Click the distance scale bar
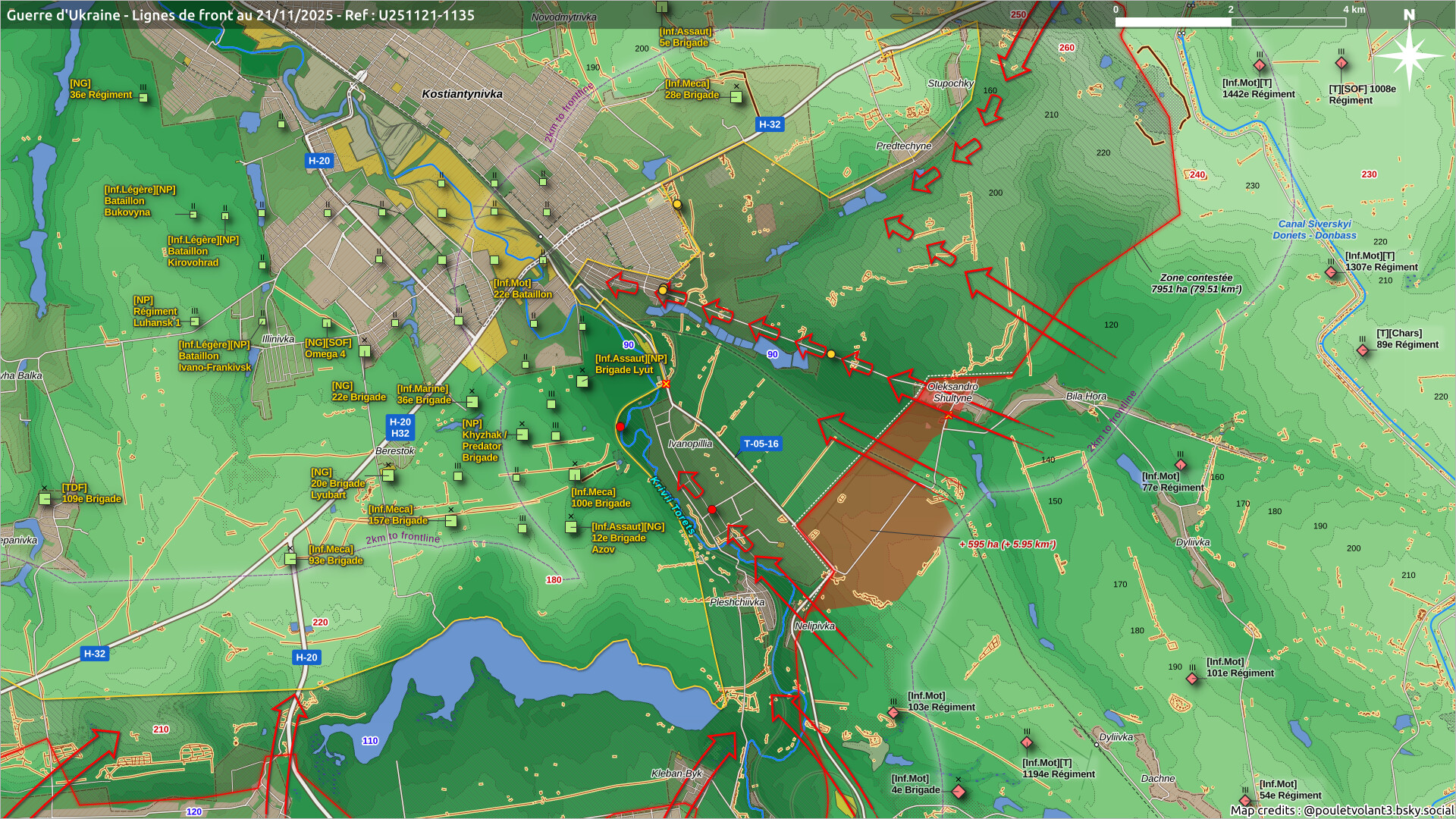Viewport: 1456px width, 819px height. click(1230, 22)
